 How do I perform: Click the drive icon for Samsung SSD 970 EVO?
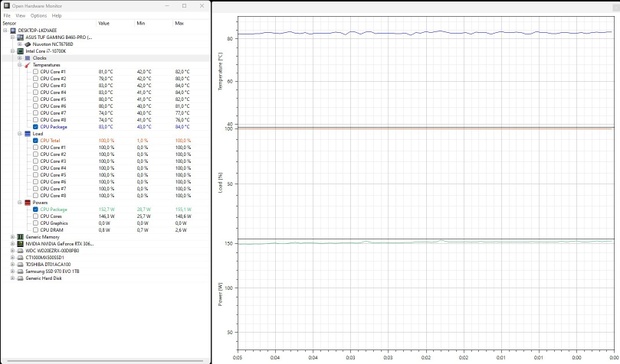[x=20, y=271]
